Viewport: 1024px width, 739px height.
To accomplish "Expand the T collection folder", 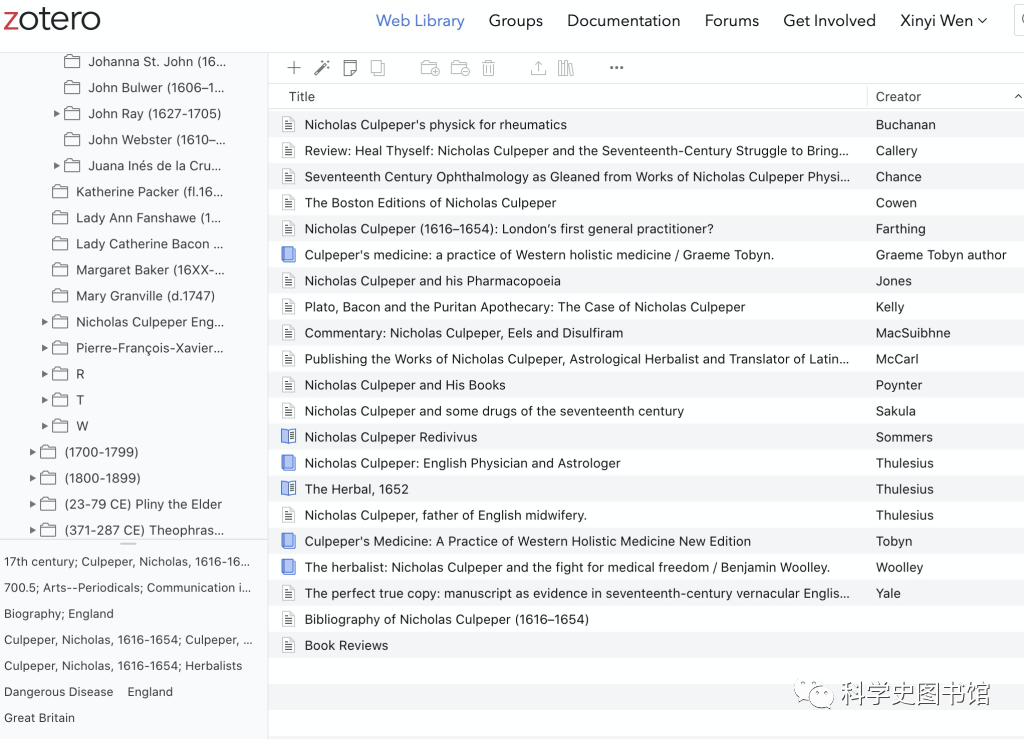I will [x=44, y=400].
